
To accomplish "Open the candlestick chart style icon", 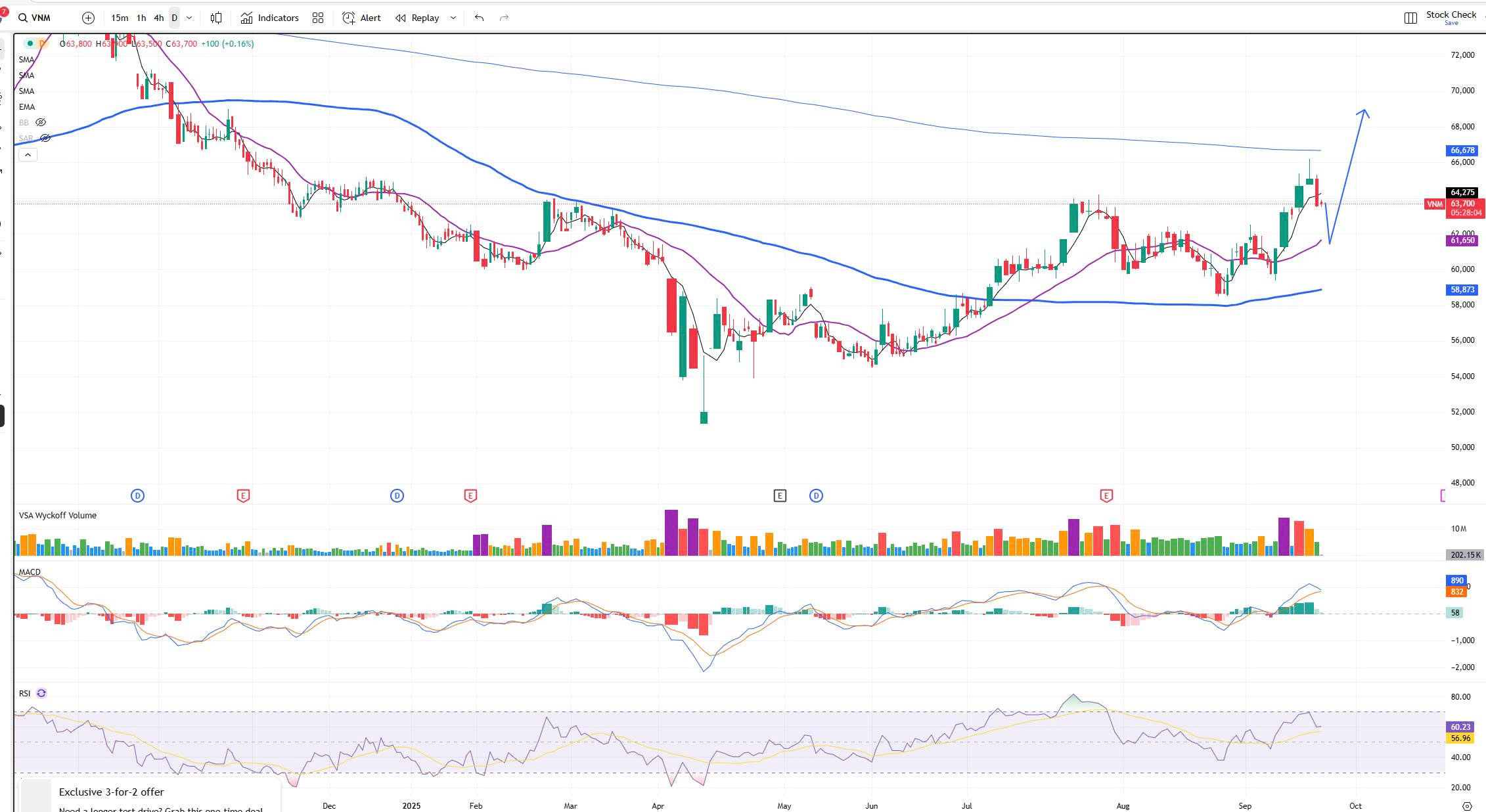I will (x=216, y=18).
